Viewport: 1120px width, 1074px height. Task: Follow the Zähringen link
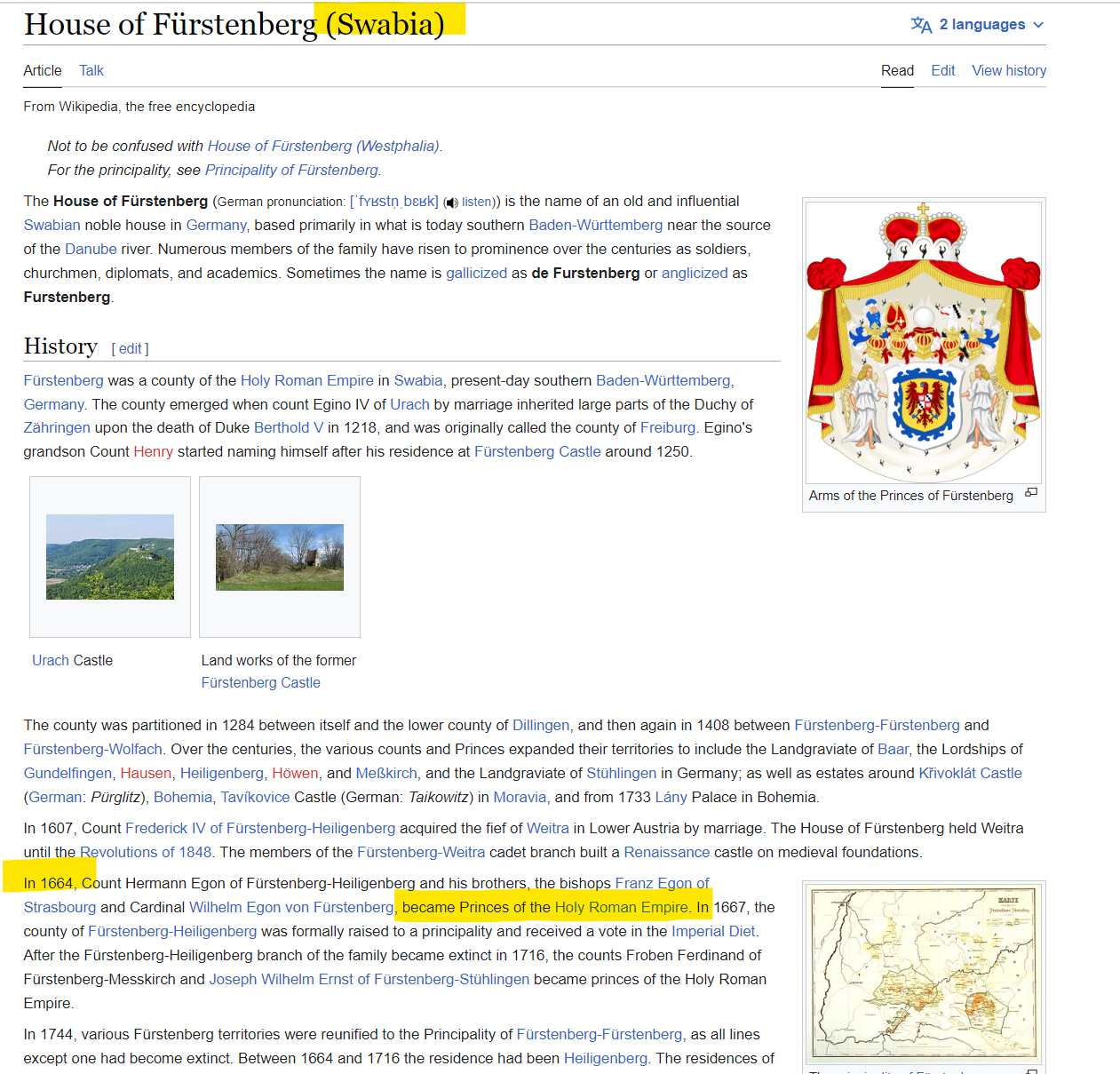(x=57, y=427)
